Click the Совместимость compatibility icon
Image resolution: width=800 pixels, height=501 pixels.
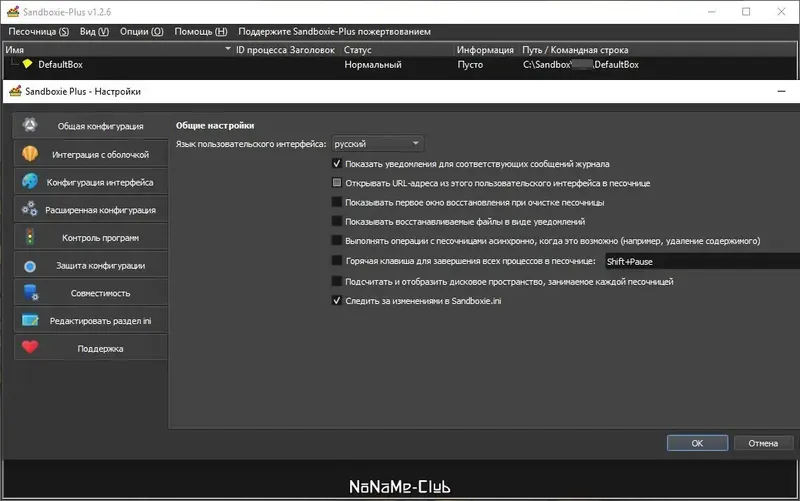tap(31, 293)
